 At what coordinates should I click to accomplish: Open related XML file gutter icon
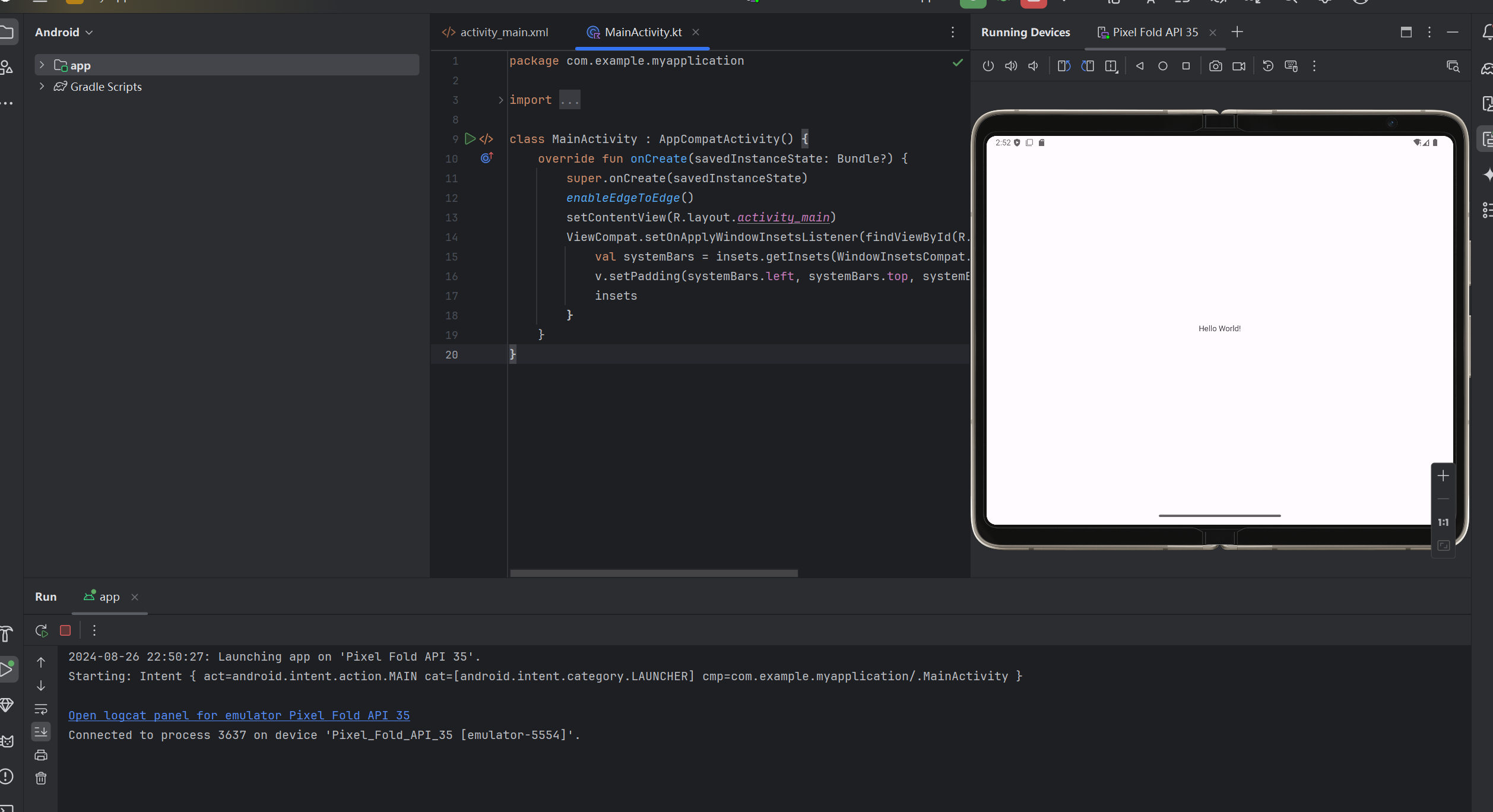pos(486,139)
